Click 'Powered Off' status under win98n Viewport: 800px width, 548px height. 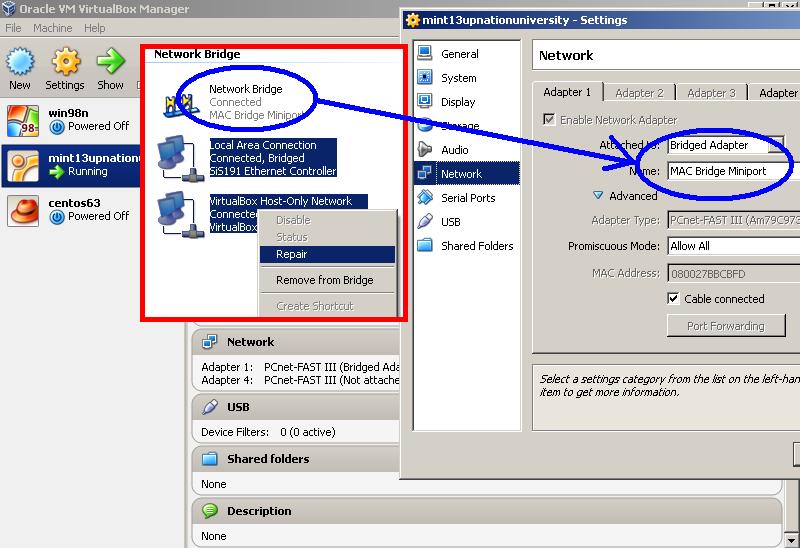pos(98,126)
